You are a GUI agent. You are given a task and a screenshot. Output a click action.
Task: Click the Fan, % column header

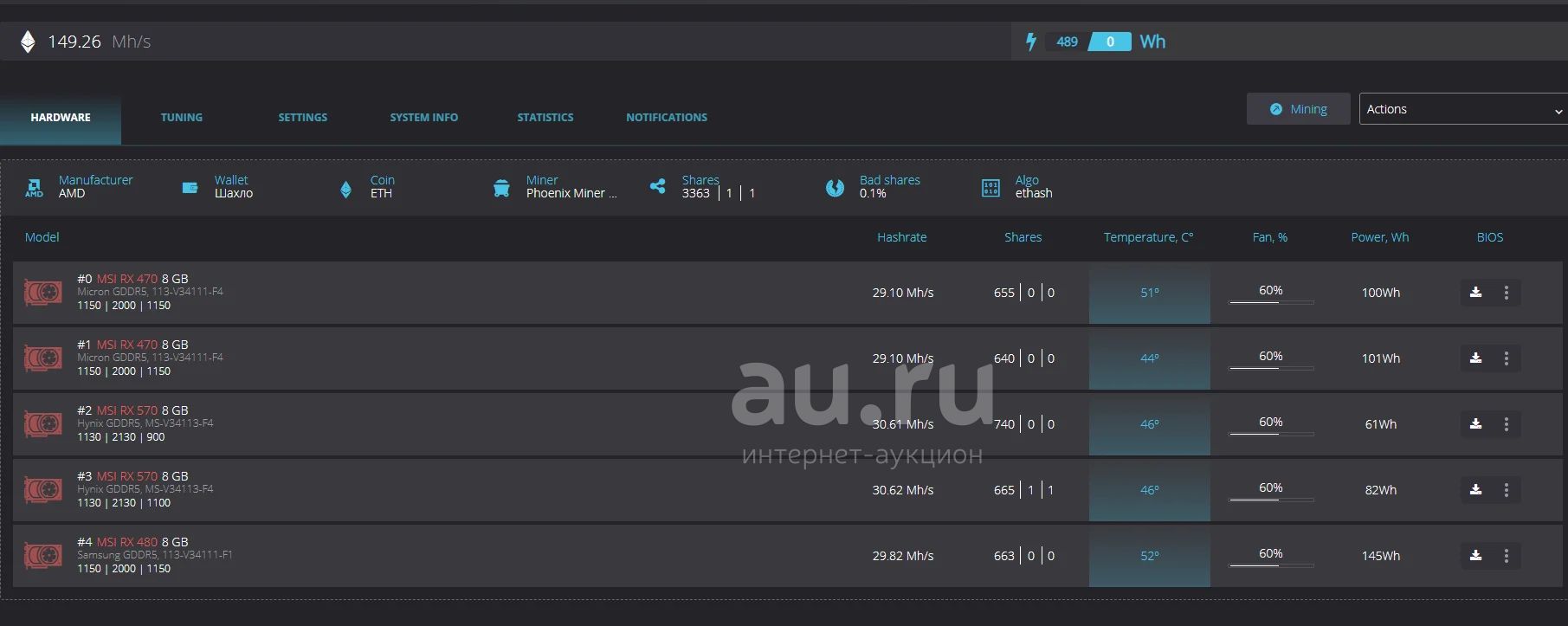(x=1270, y=237)
